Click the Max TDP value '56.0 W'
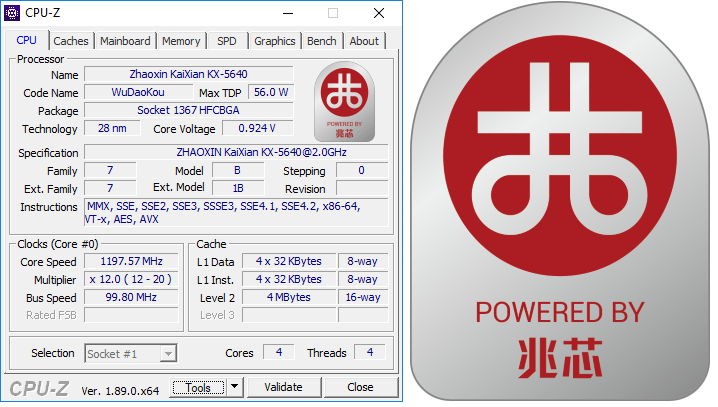The image size is (718, 407). (x=271, y=92)
